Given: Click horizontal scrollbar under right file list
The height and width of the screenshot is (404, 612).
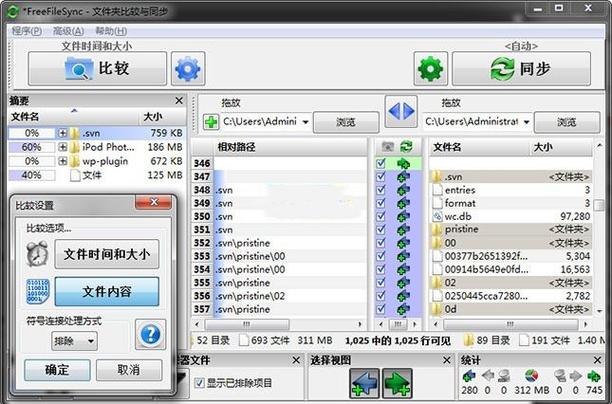Looking at the screenshot, I should 511,324.
